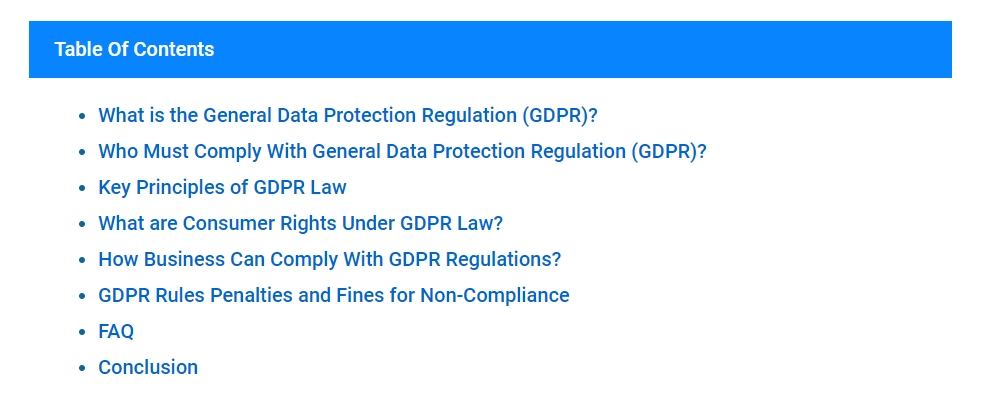This screenshot has width=987, height=416.
Task: Click the blue Table Of Contents banner bar
Action: point(490,49)
